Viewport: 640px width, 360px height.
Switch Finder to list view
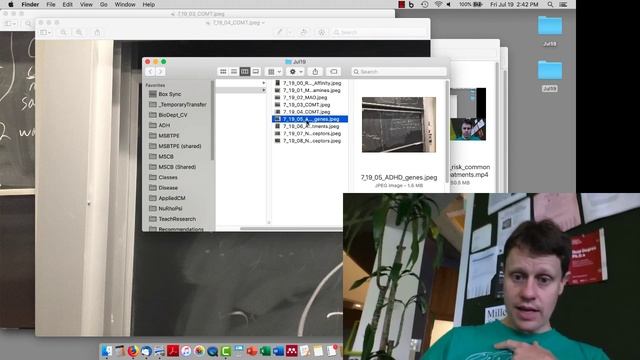234,71
